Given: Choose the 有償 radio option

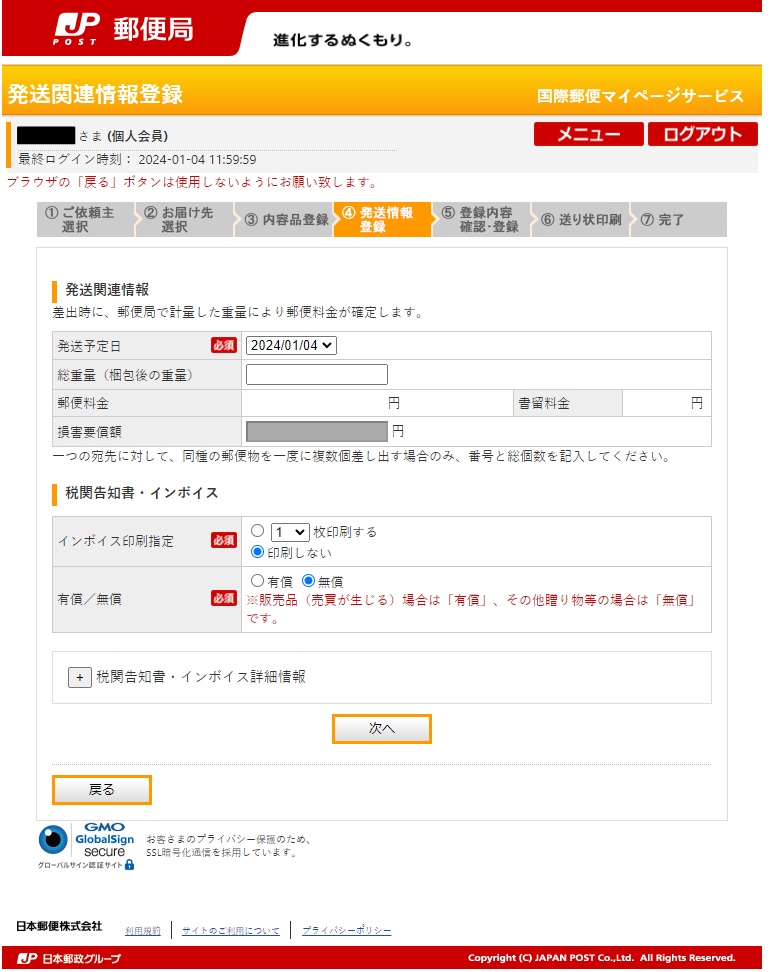Looking at the screenshot, I should pos(258,581).
